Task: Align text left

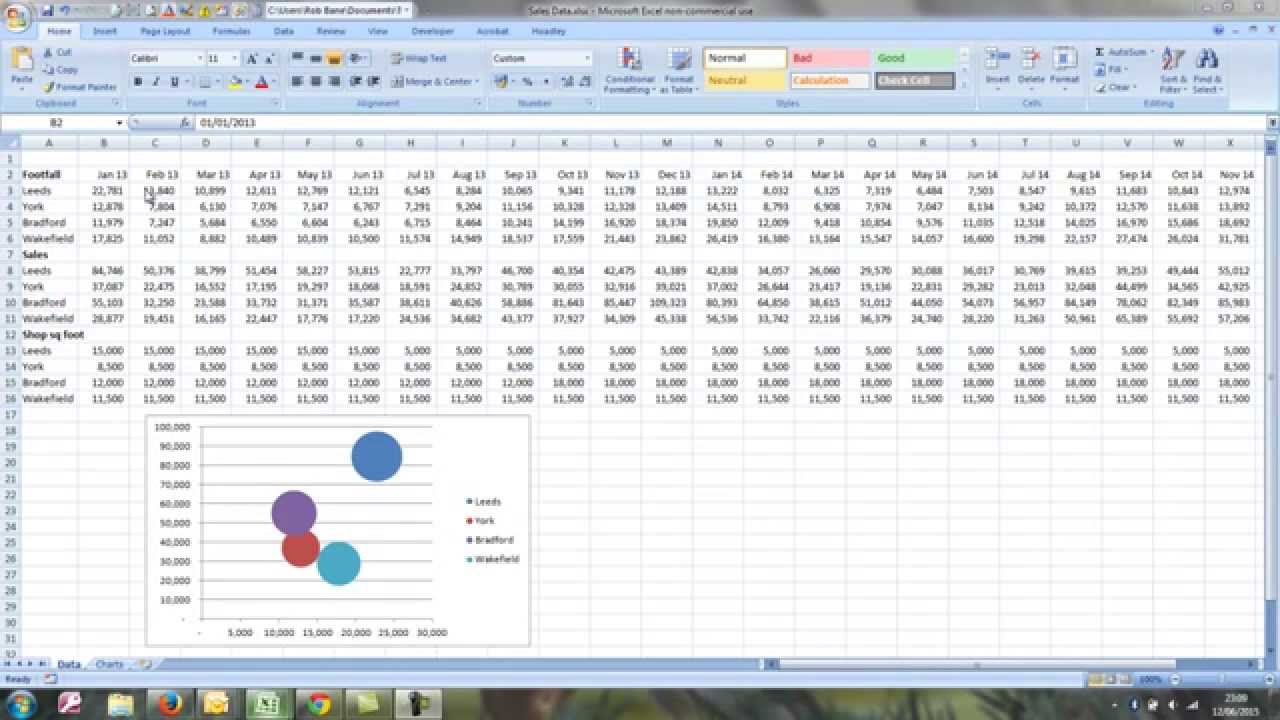Action: click(298, 82)
